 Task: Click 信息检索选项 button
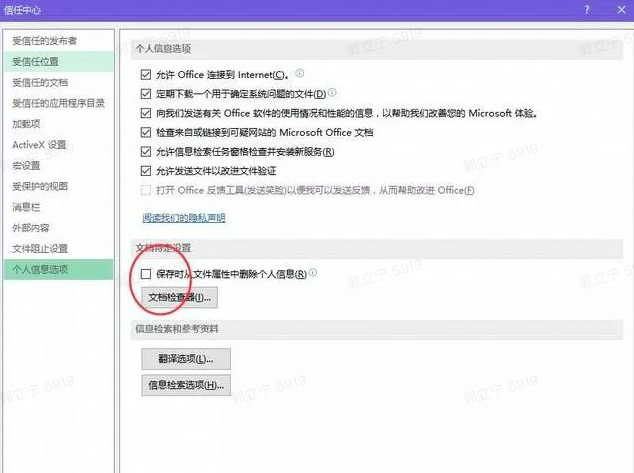click(x=186, y=384)
